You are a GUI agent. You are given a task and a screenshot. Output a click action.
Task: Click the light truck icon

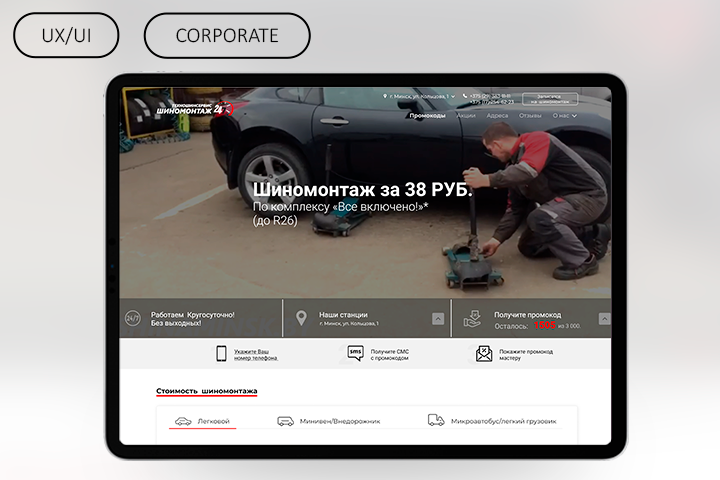pos(436,420)
